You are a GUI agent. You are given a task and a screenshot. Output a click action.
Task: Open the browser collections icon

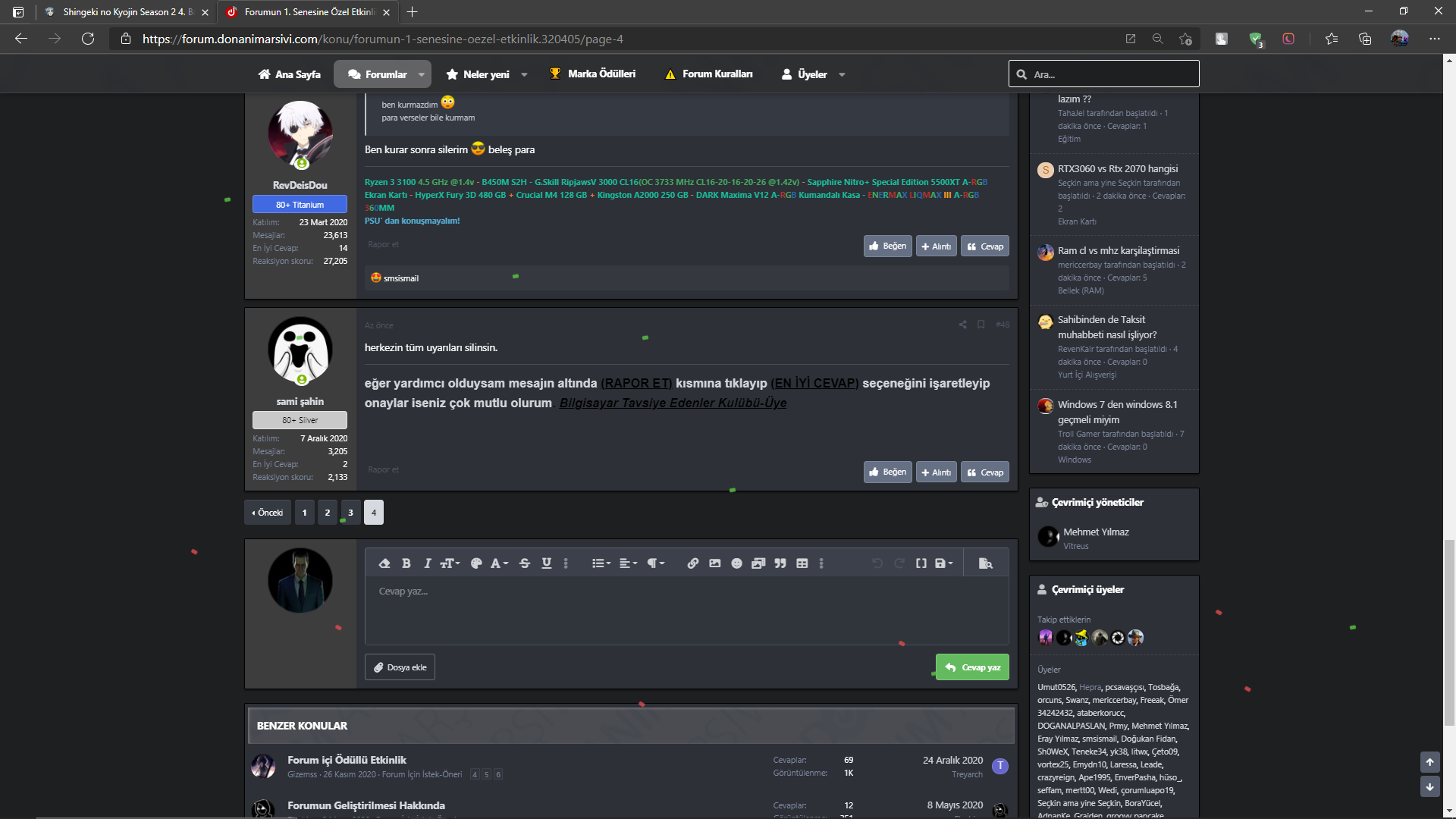coord(1365,39)
